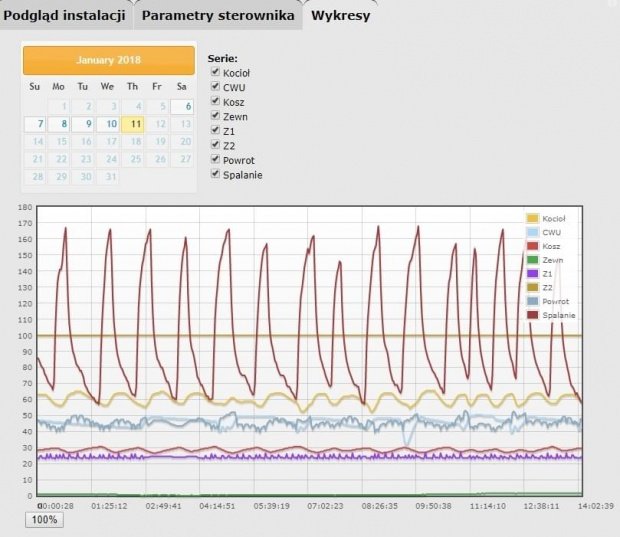Image resolution: width=620 pixels, height=537 pixels.
Task: Select January 11 in the calendar
Action: (x=133, y=125)
